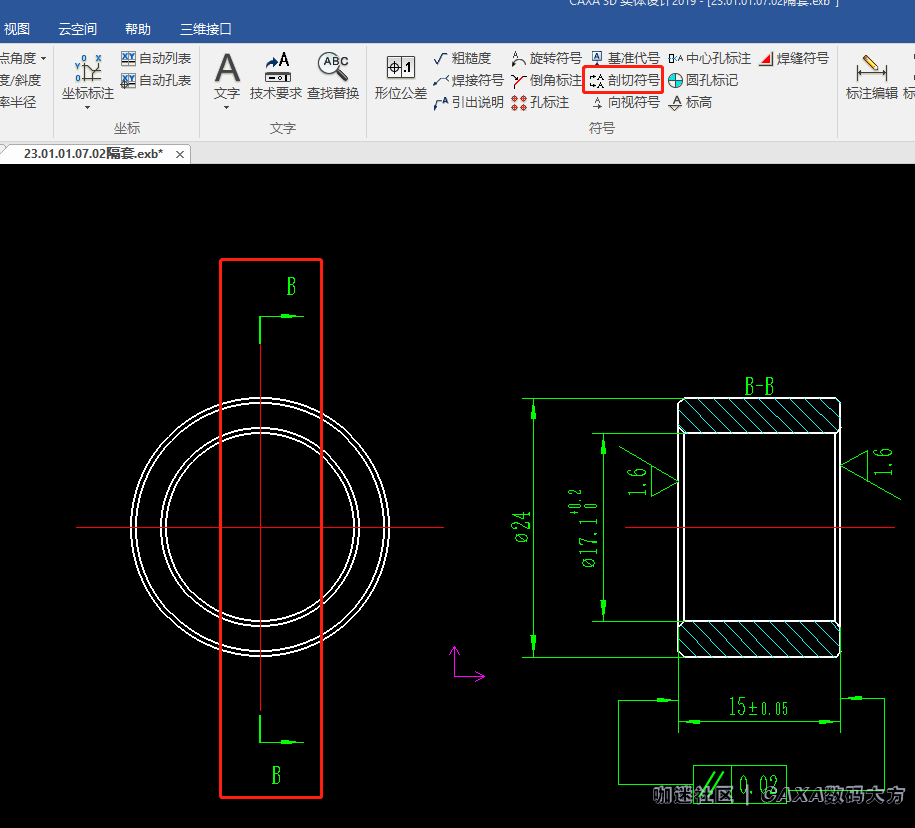Open the 标注编辑 dimension edit tool

click(871, 79)
